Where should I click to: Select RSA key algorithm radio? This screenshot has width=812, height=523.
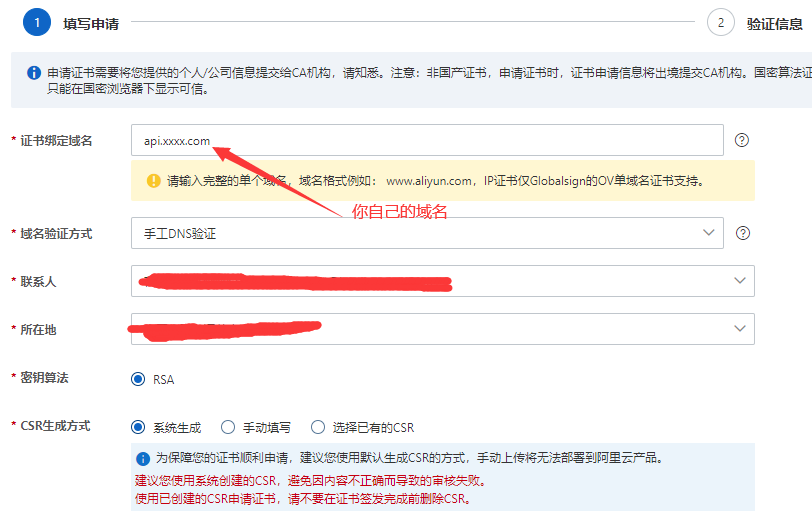[x=138, y=379]
